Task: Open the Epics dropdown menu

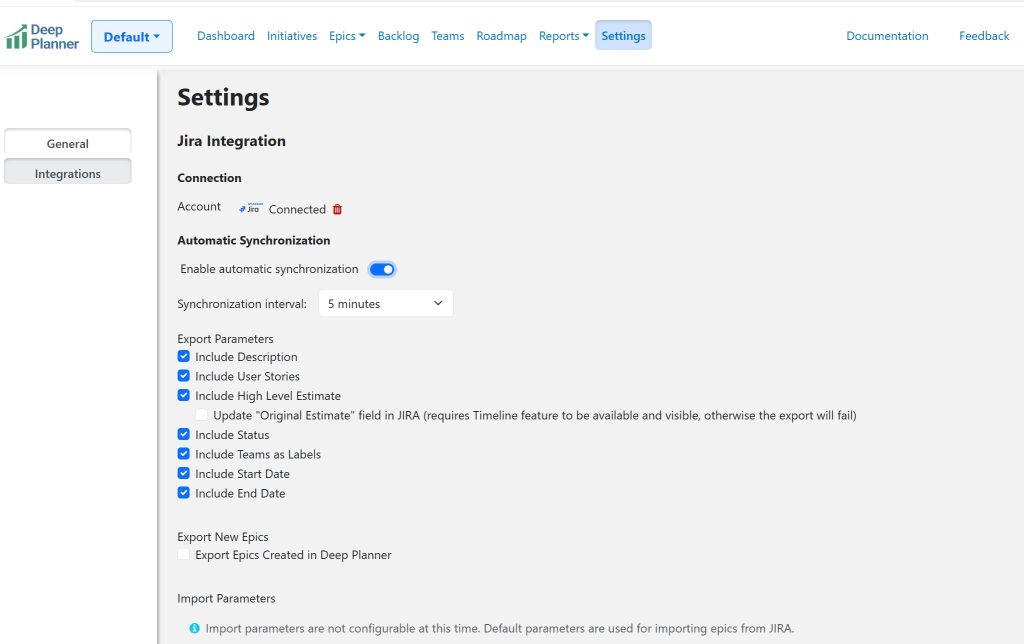Action: 347,36
